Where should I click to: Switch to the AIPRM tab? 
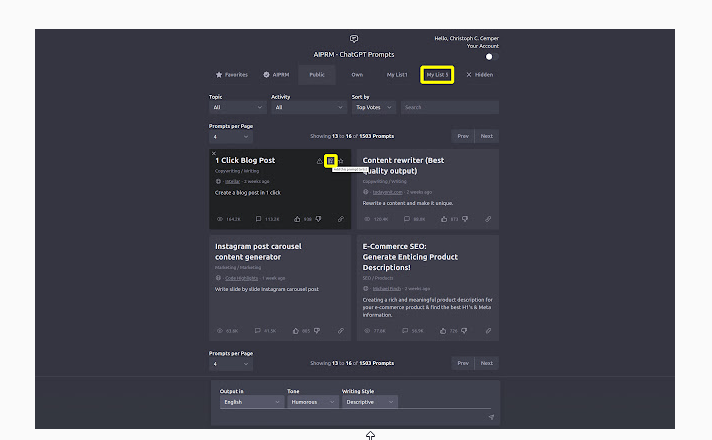pyautogui.click(x=276, y=74)
